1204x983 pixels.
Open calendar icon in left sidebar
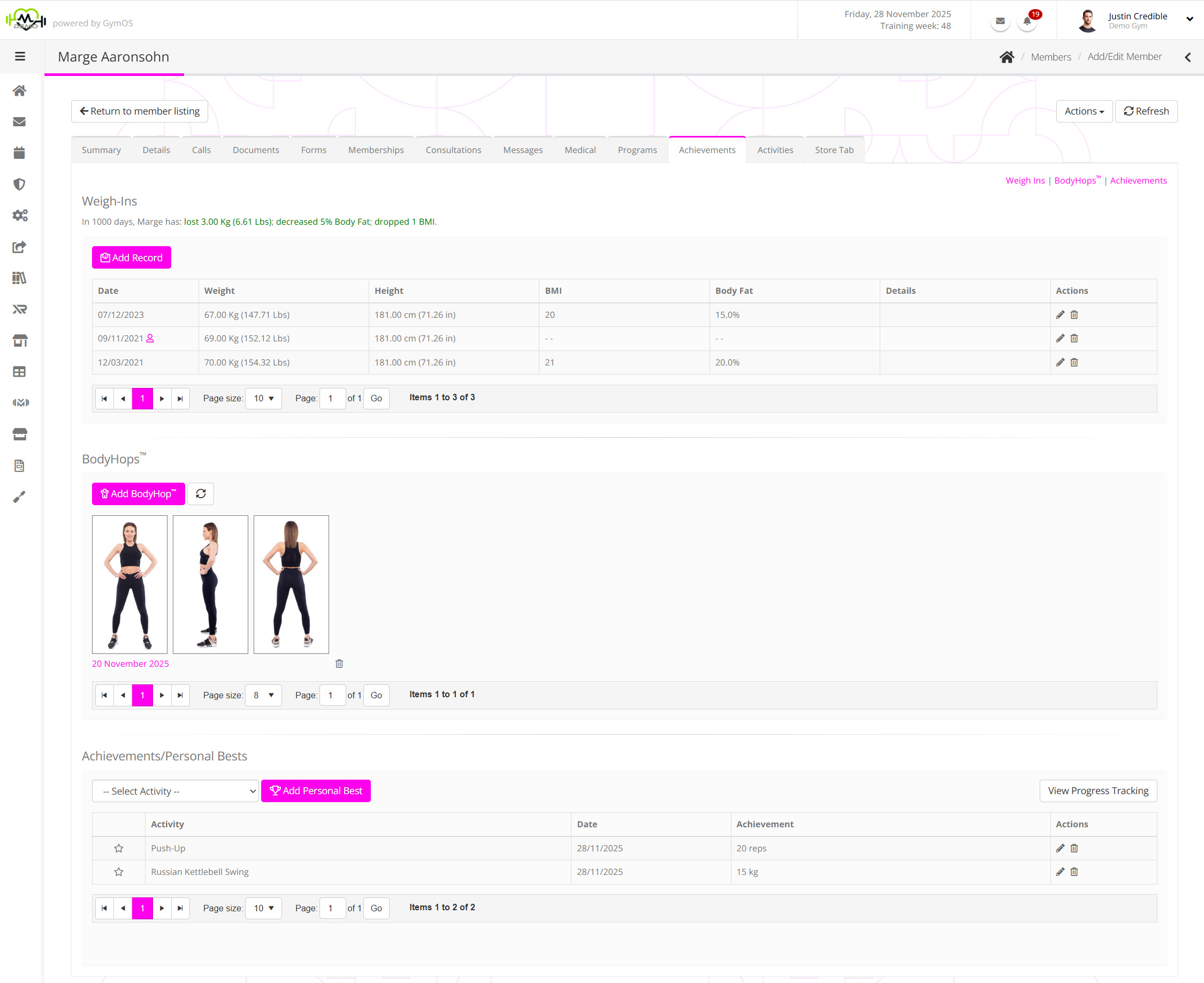coord(20,153)
